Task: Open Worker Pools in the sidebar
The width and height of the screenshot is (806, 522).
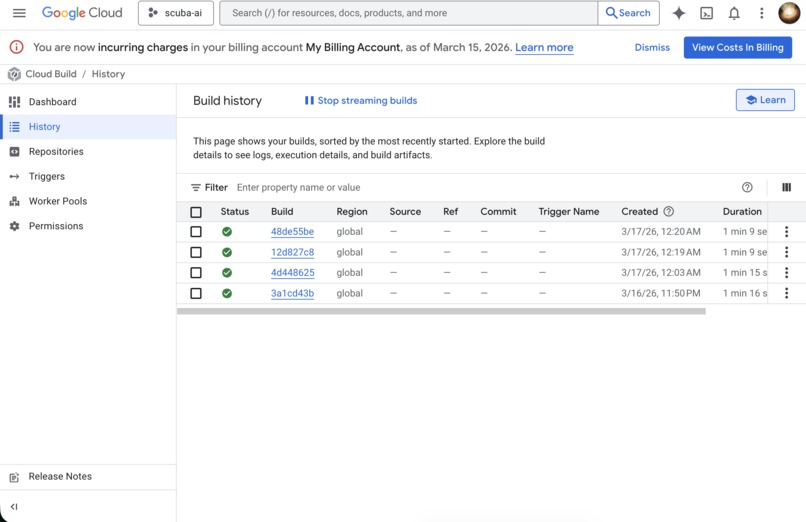Action: tap(88, 201)
